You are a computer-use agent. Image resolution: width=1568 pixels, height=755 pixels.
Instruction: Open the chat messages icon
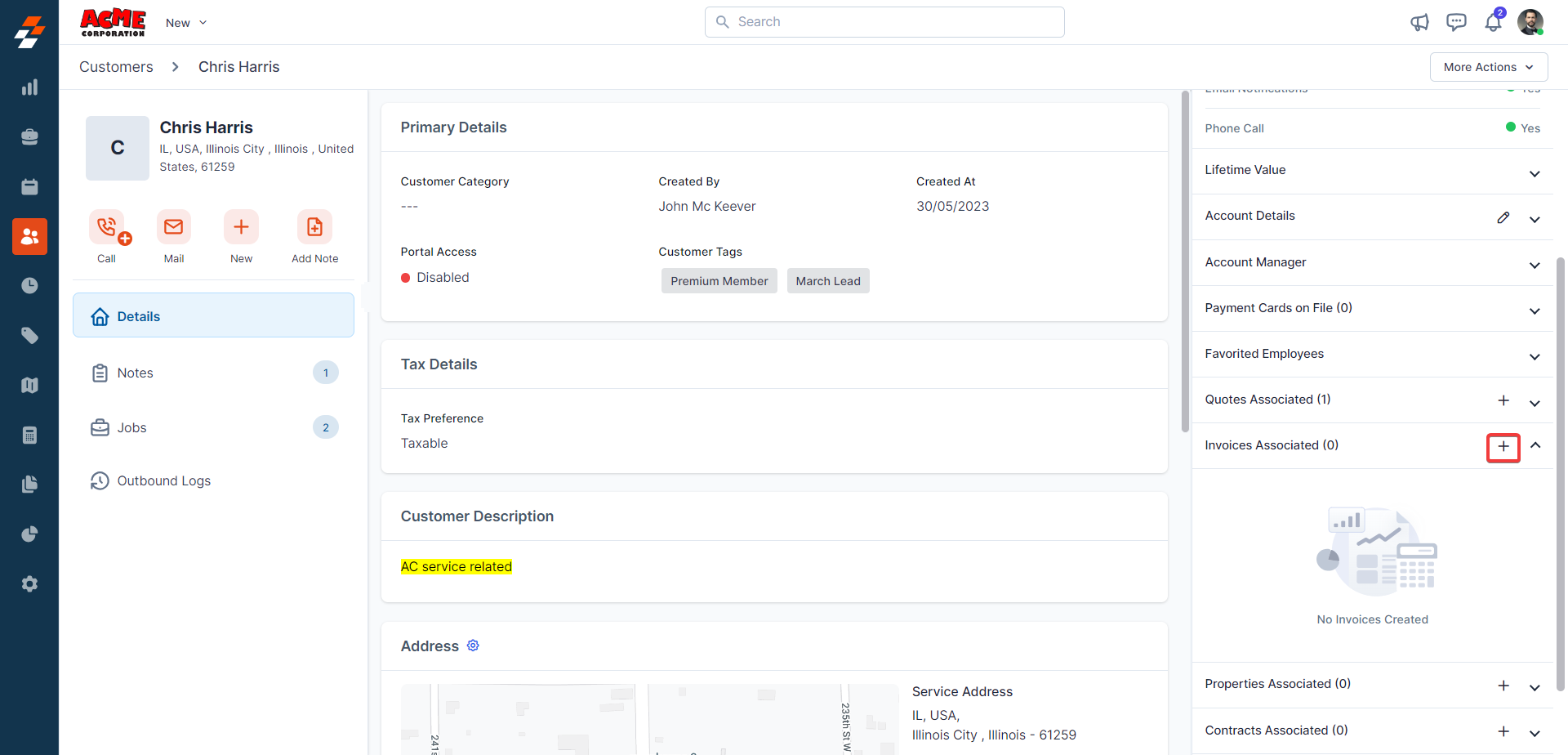(x=1456, y=22)
